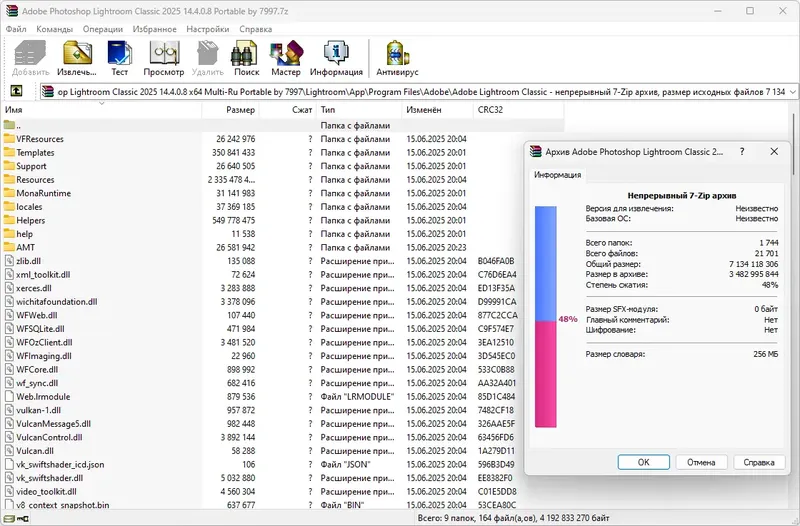The width and height of the screenshot is (800, 526).
Task: Select the locales folder row
Action: [x=283, y=207]
